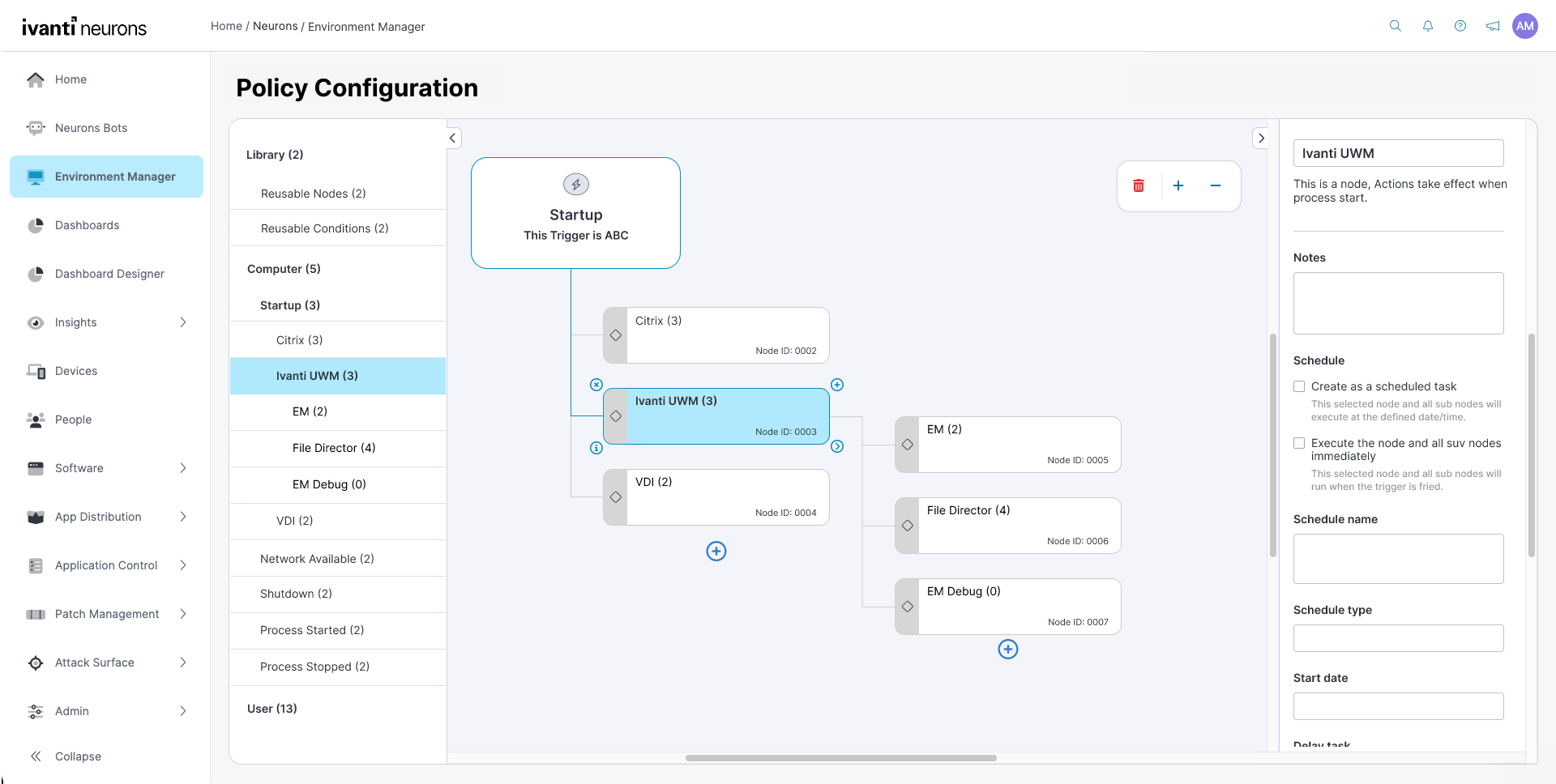Open Dashboards in the sidebar
Viewport: 1556px width, 784px height.
106,225
